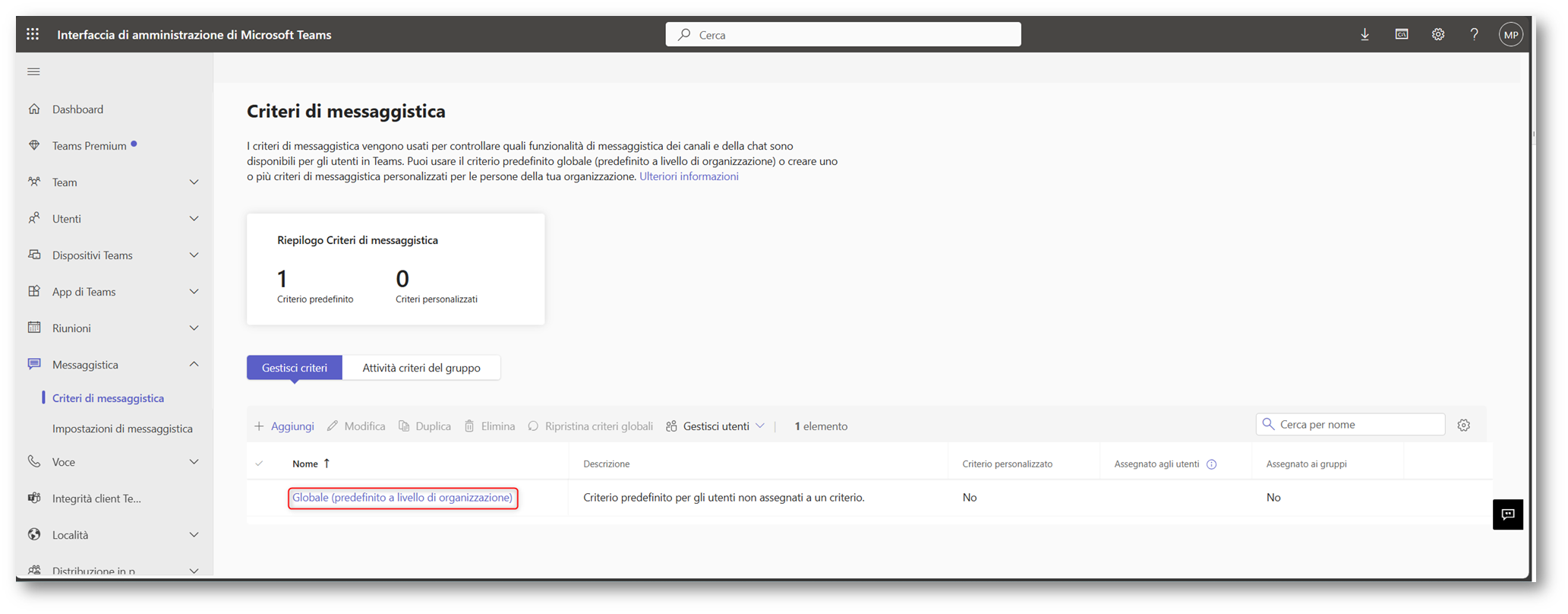Click info icon next to Assegnato agli utenti
Screen dimensions: 1568x614
(1212, 464)
